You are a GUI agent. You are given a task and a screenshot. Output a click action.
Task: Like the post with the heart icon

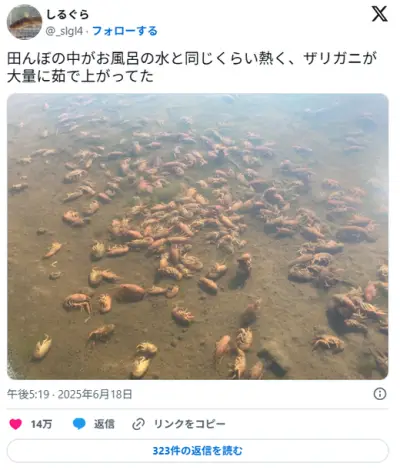pos(15,424)
